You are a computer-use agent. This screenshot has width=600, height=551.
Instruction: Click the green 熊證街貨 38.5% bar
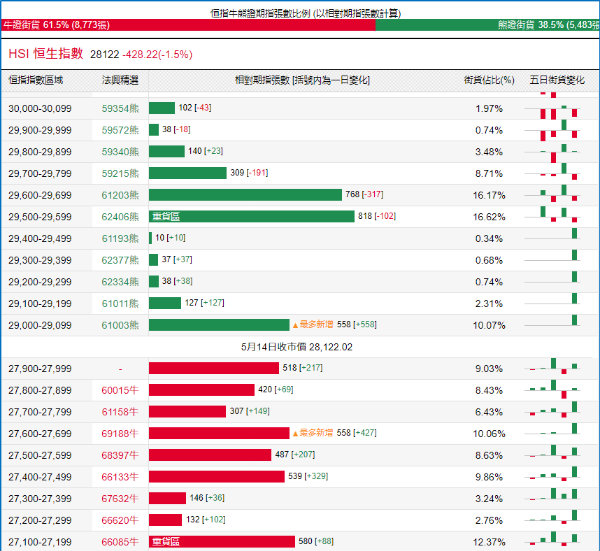pos(488,25)
